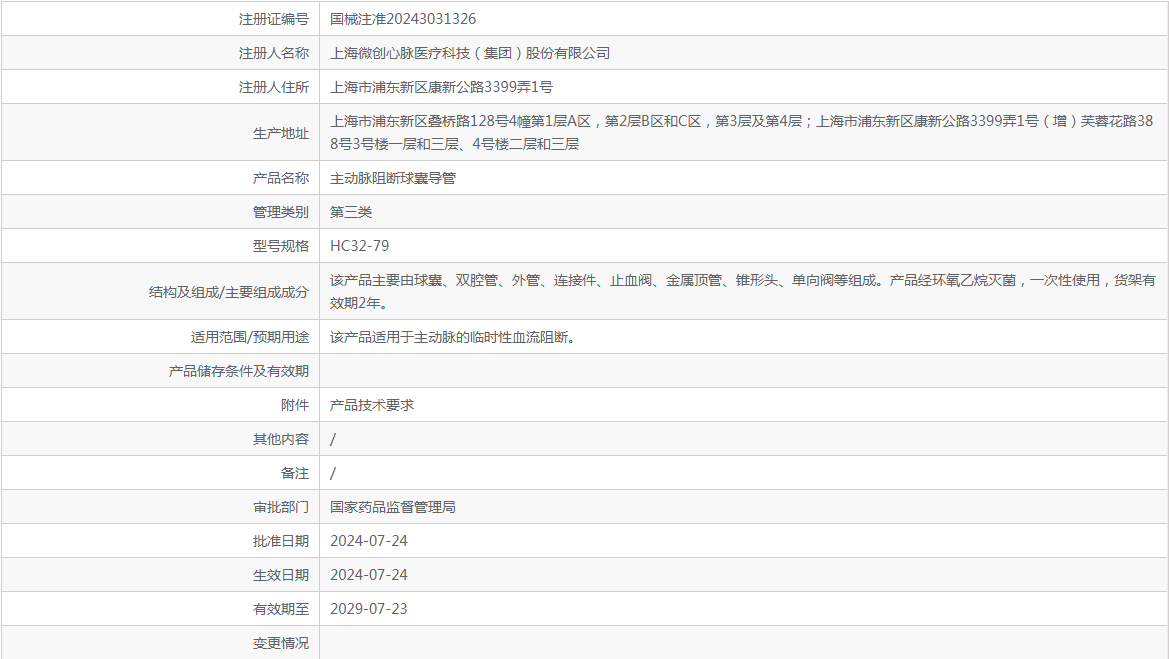
Task: Click the 生产地址 production address text
Action: pyautogui.click(x=741, y=132)
